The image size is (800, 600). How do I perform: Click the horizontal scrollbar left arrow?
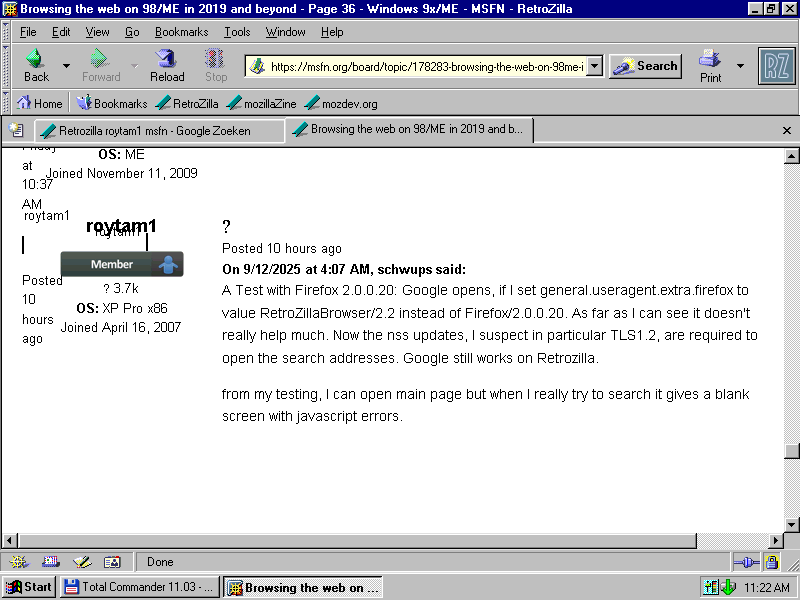click(x=9, y=540)
